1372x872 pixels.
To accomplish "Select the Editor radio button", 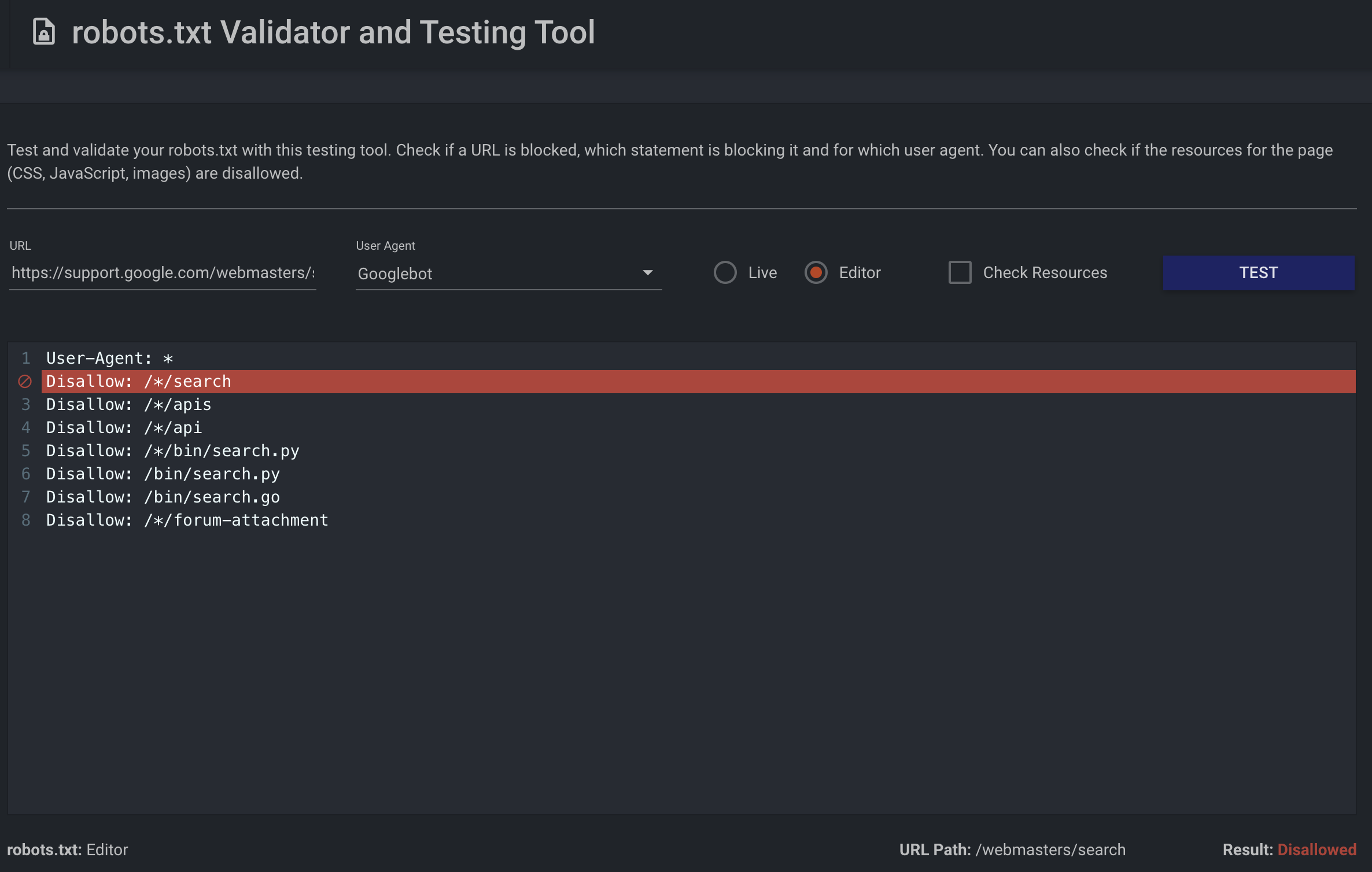I will pos(816,272).
